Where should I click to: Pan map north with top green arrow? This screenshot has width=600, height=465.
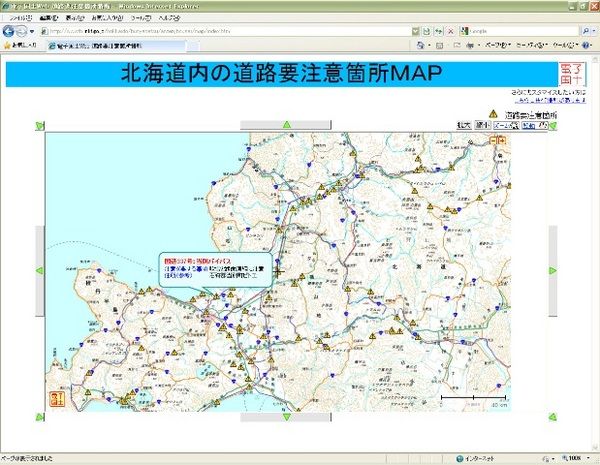[287, 125]
